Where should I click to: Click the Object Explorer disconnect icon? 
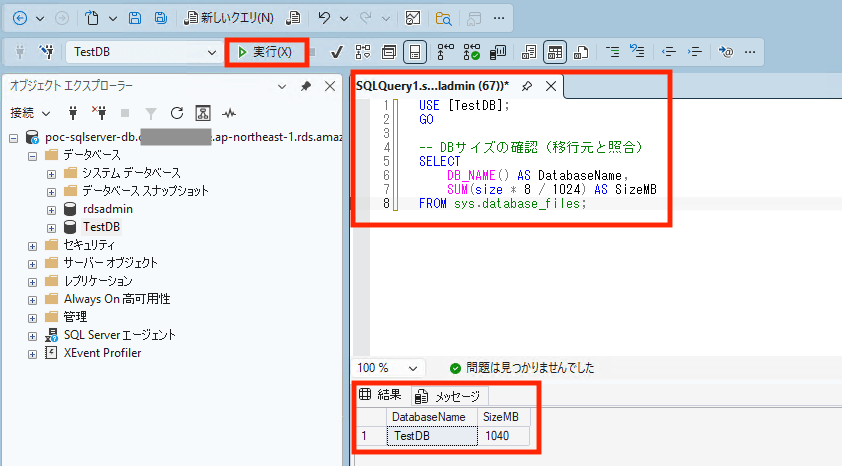(x=99, y=113)
